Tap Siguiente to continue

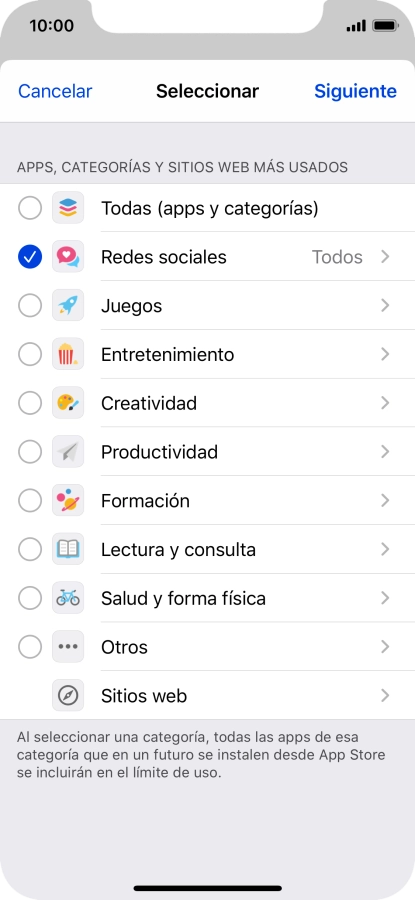[x=355, y=91]
